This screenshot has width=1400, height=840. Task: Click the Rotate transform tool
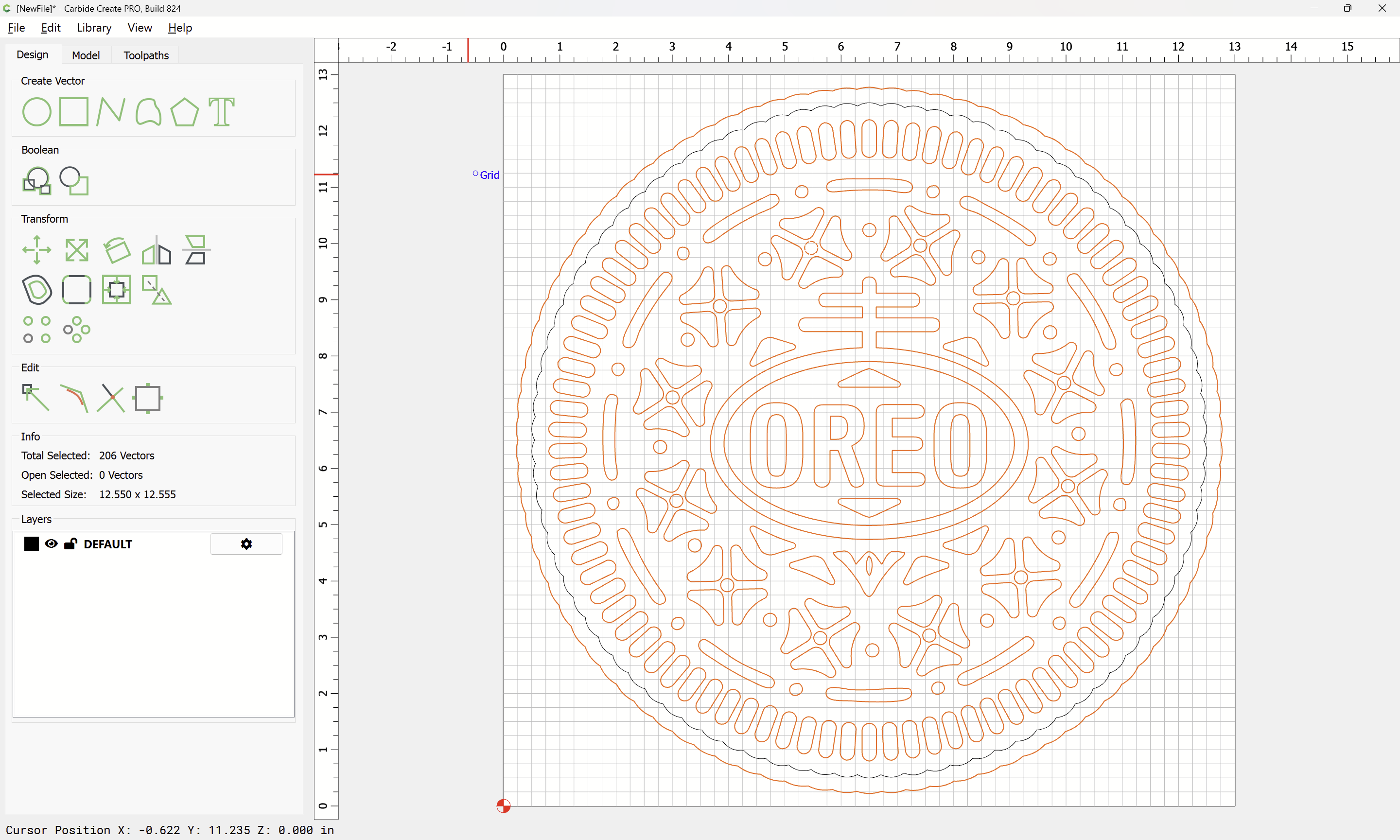[117, 250]
